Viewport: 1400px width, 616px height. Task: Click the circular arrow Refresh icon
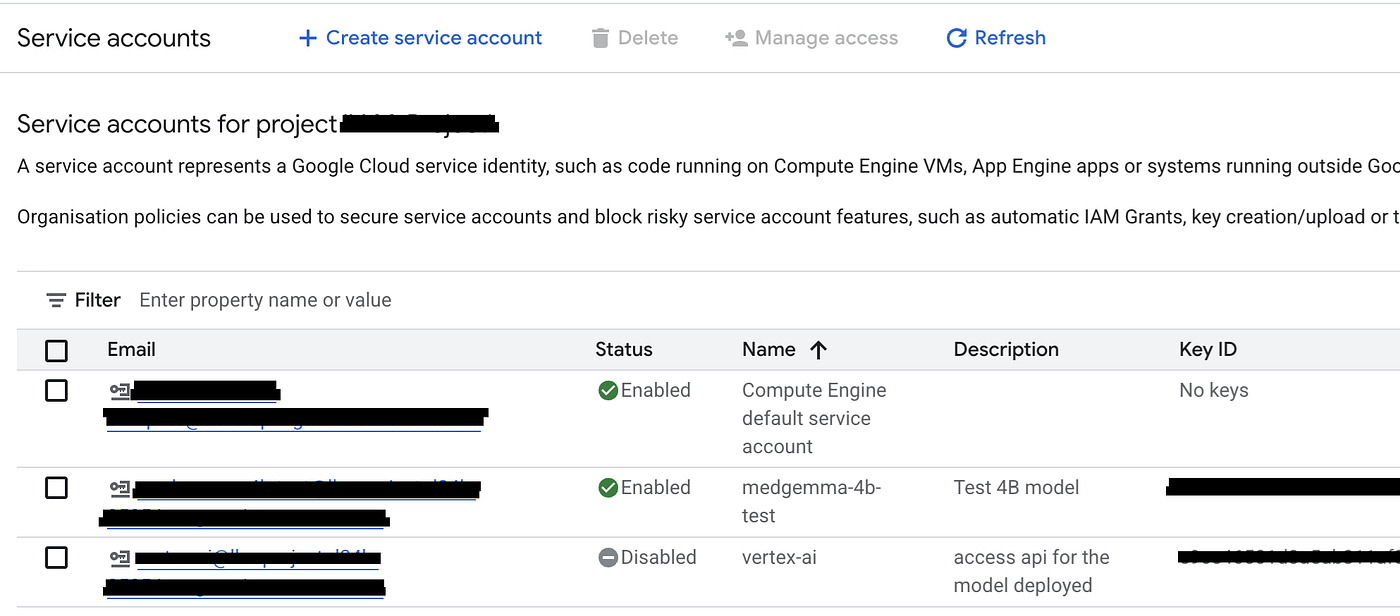[x=956, y=38]
